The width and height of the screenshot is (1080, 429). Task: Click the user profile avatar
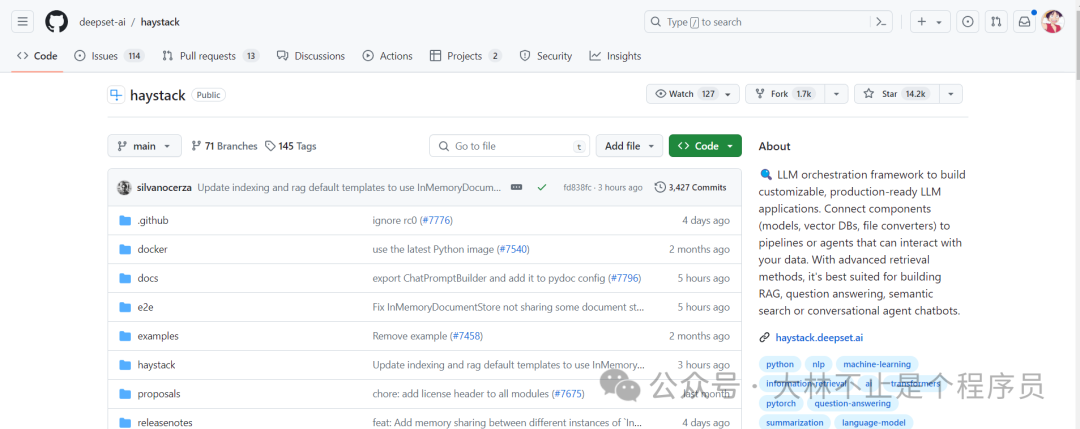pos(1052,21)
